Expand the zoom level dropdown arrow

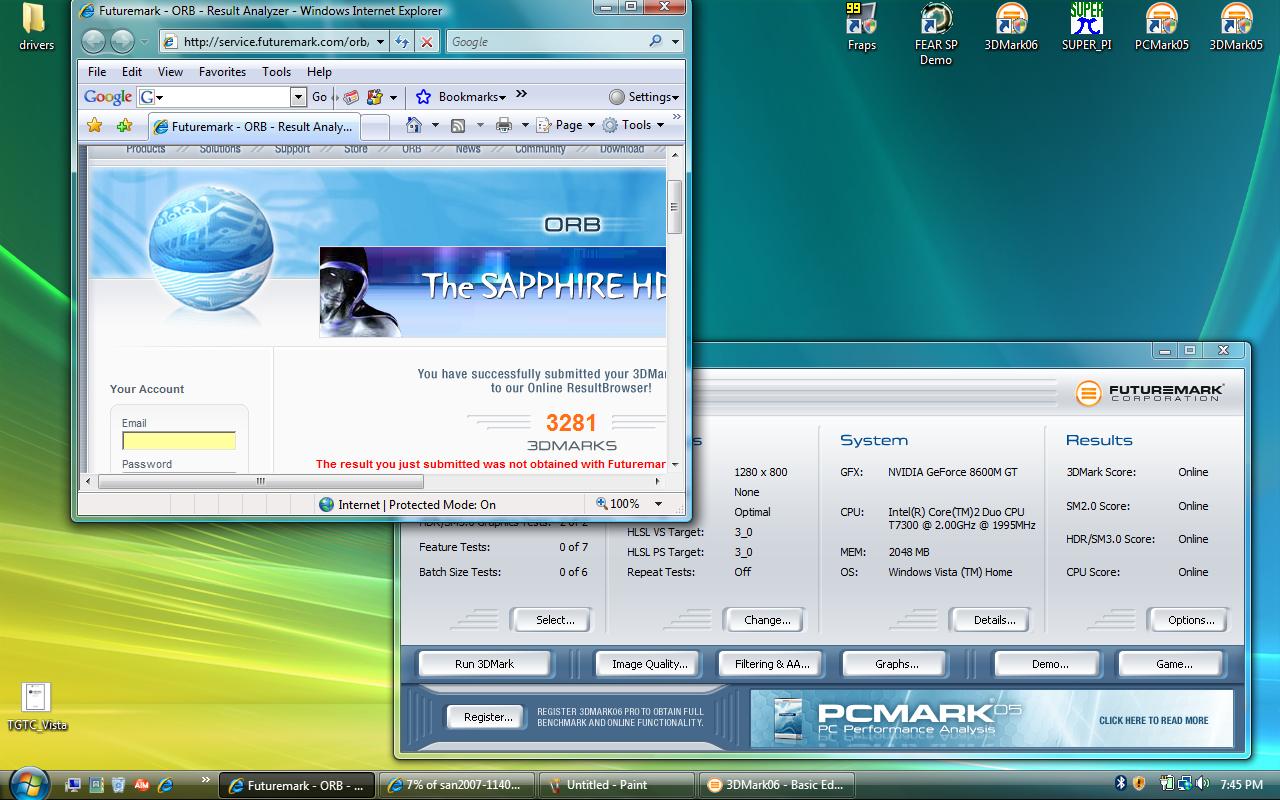(x=658, y=504)
